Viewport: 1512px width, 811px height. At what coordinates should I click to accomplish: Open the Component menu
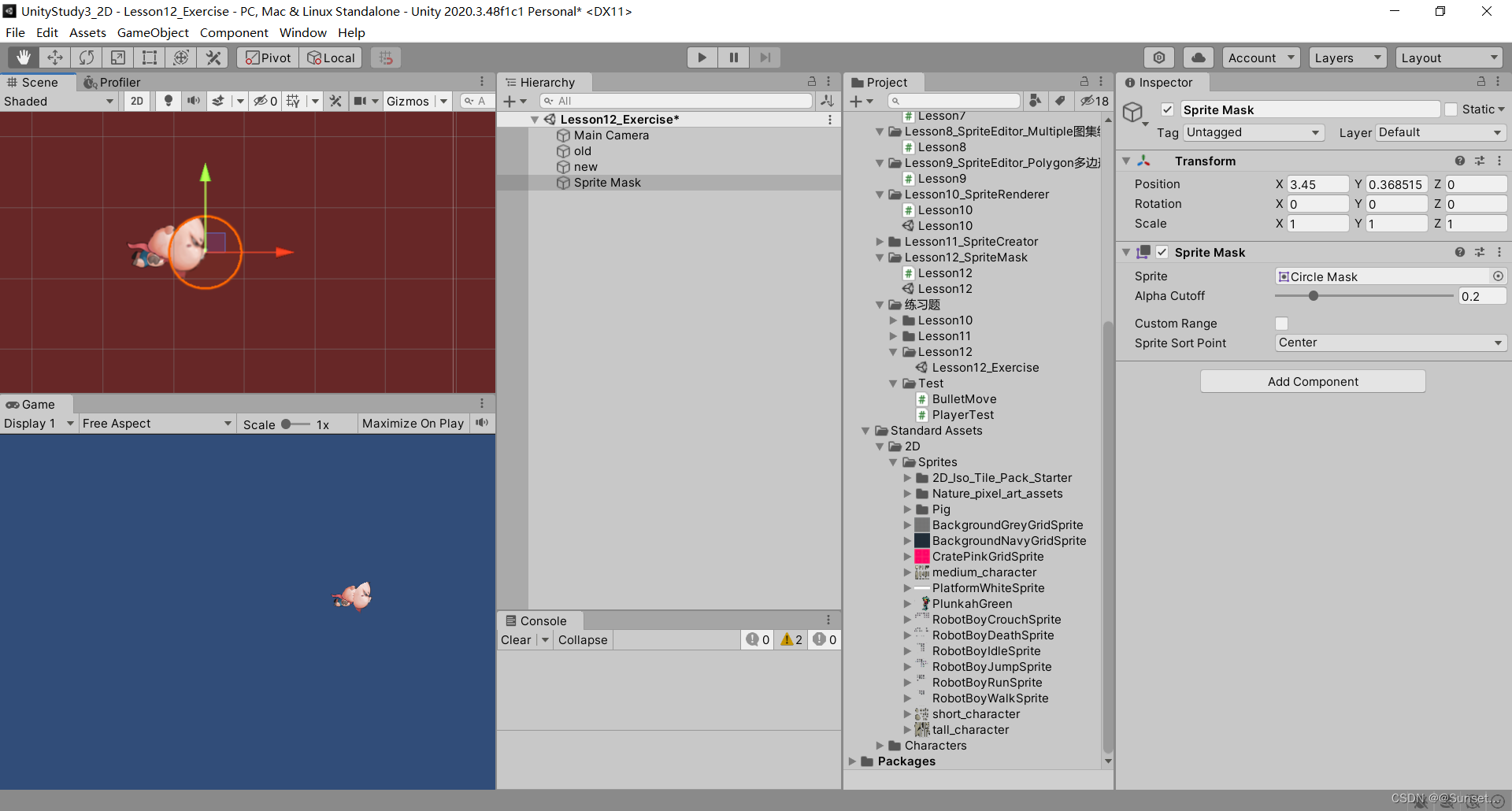[234, 32]
